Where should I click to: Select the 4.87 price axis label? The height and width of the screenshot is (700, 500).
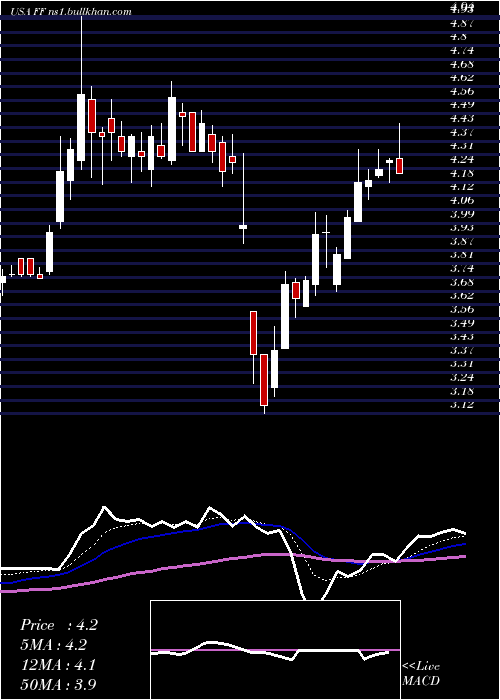point(461,23)
